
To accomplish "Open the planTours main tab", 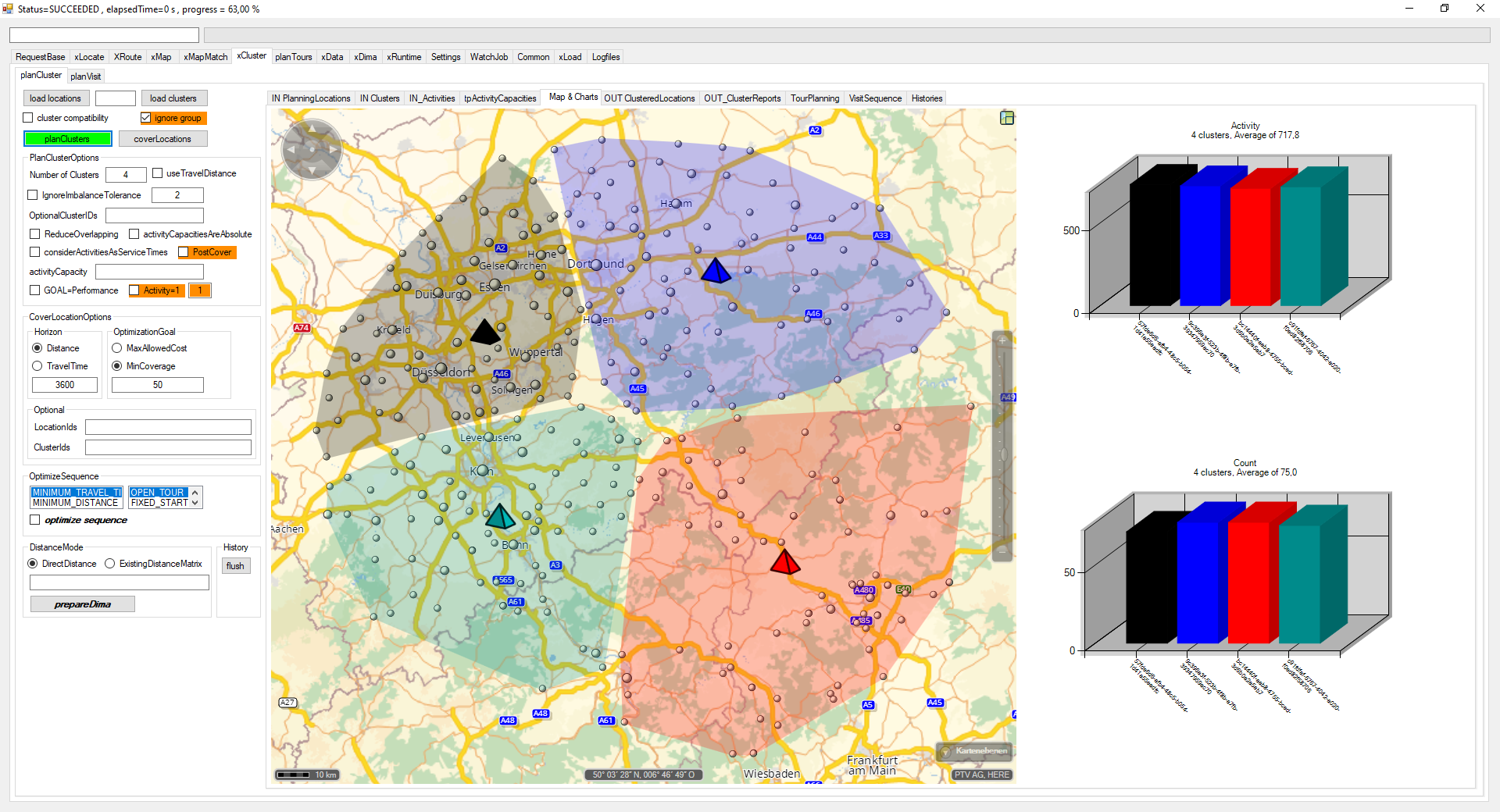I will point(293,57).
